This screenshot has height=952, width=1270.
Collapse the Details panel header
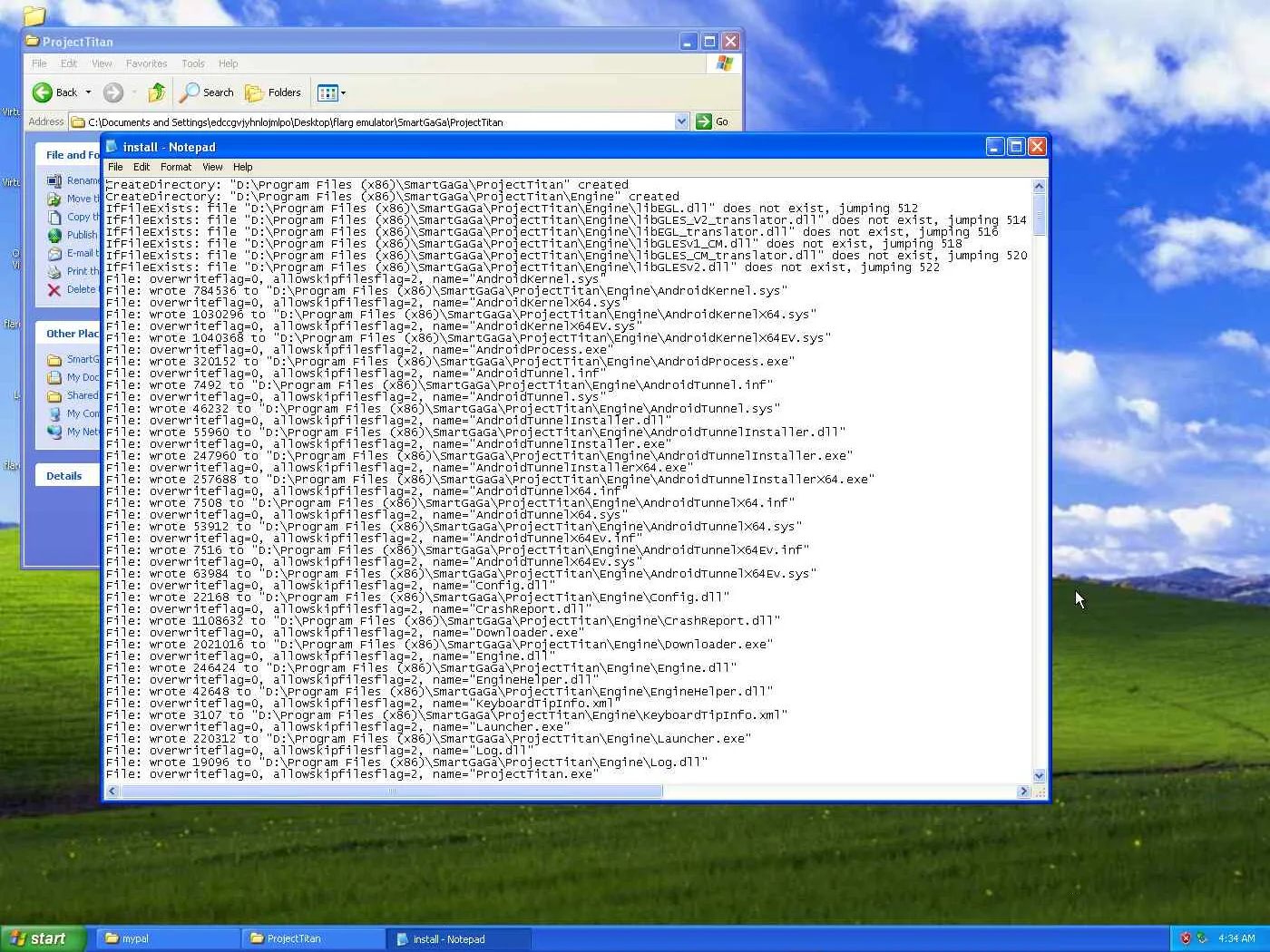(68, 476)
